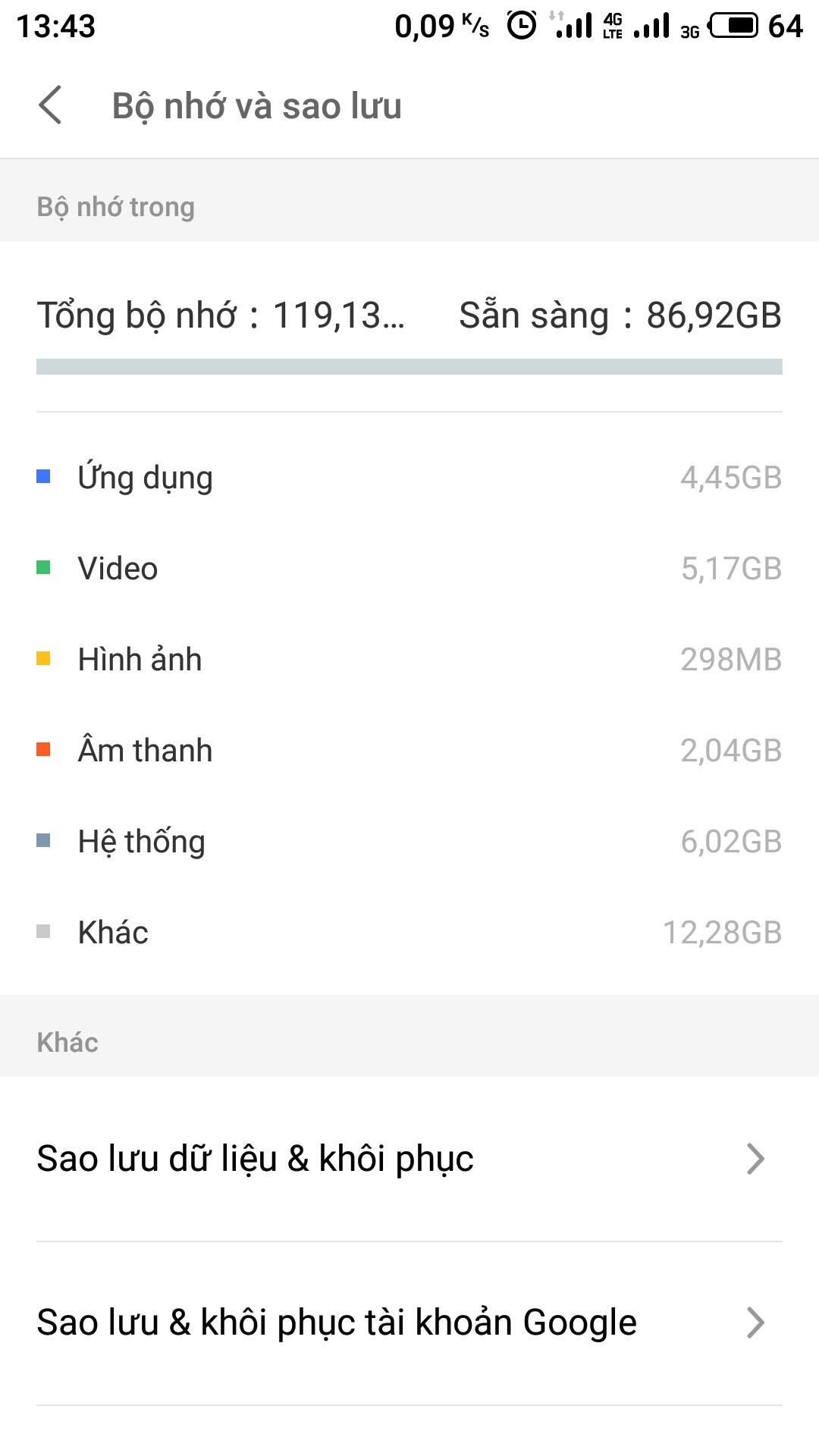Viewport: 819px width, 1456px height.
Task: Open Sao lưu & khôi phục tài khoản Google
Action: (x=379, y=1323)
